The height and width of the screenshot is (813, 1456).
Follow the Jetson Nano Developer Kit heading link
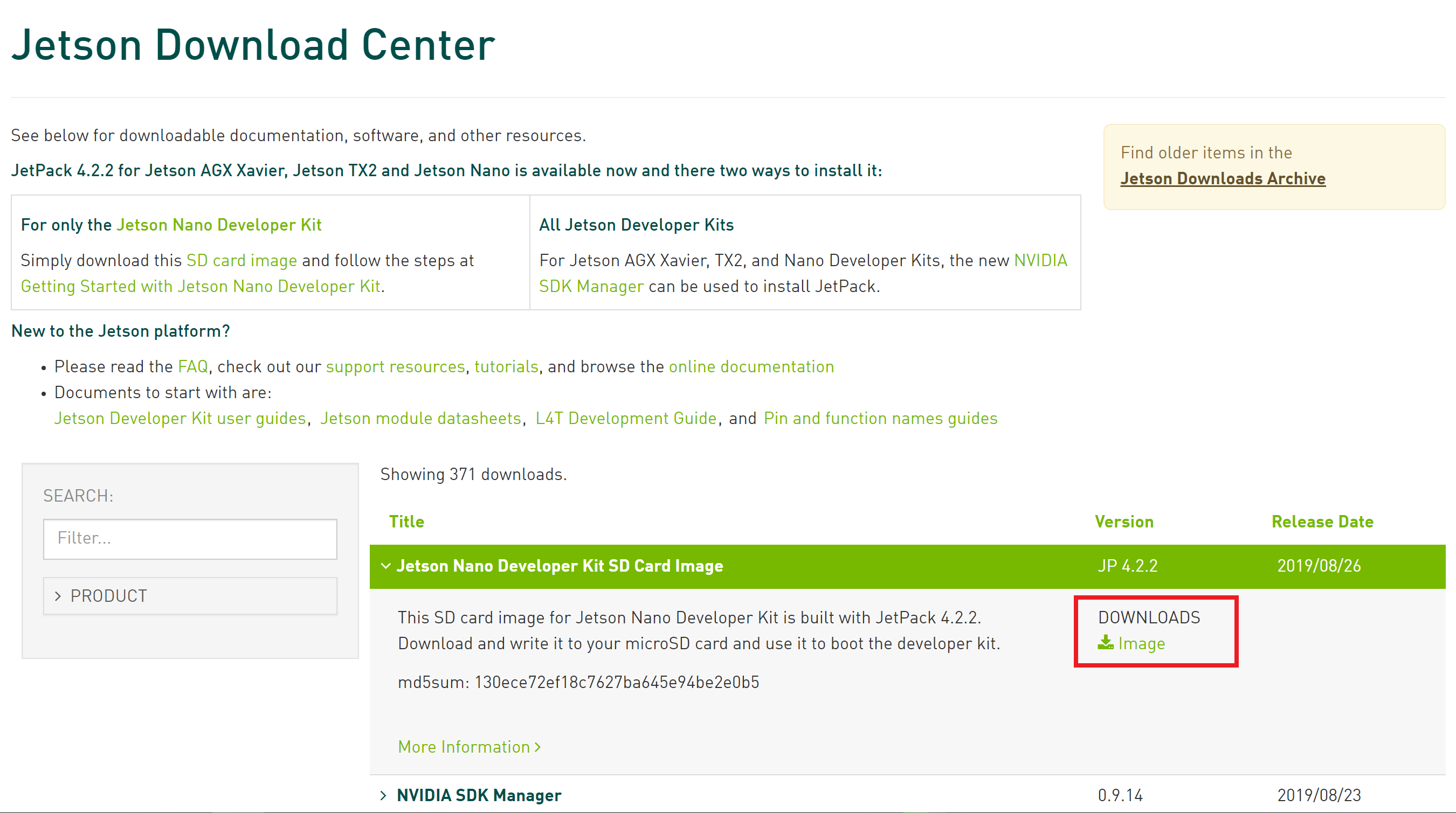(x=219, y=225)
